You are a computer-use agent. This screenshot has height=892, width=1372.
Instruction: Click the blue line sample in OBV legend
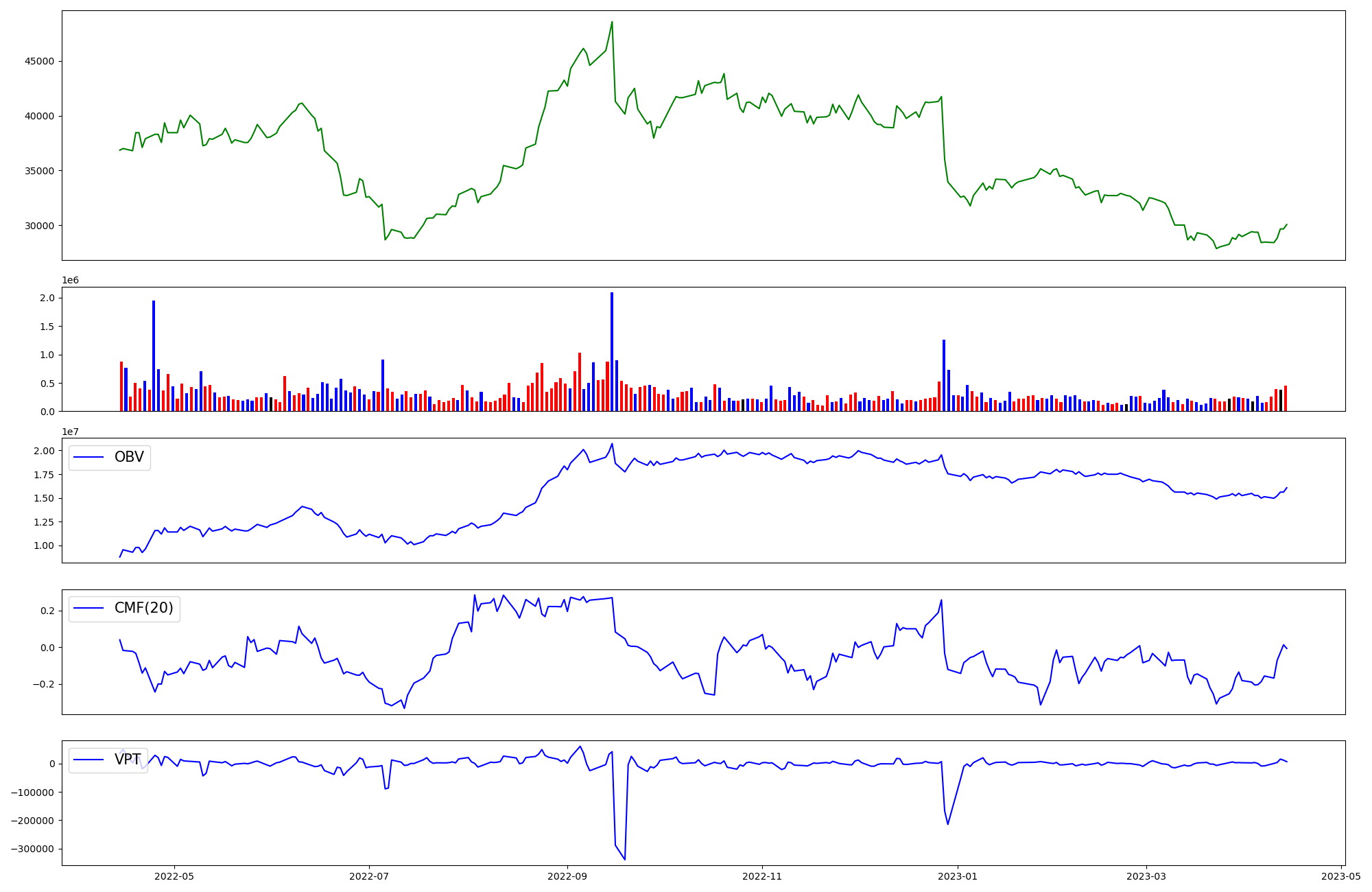[88, 458]
